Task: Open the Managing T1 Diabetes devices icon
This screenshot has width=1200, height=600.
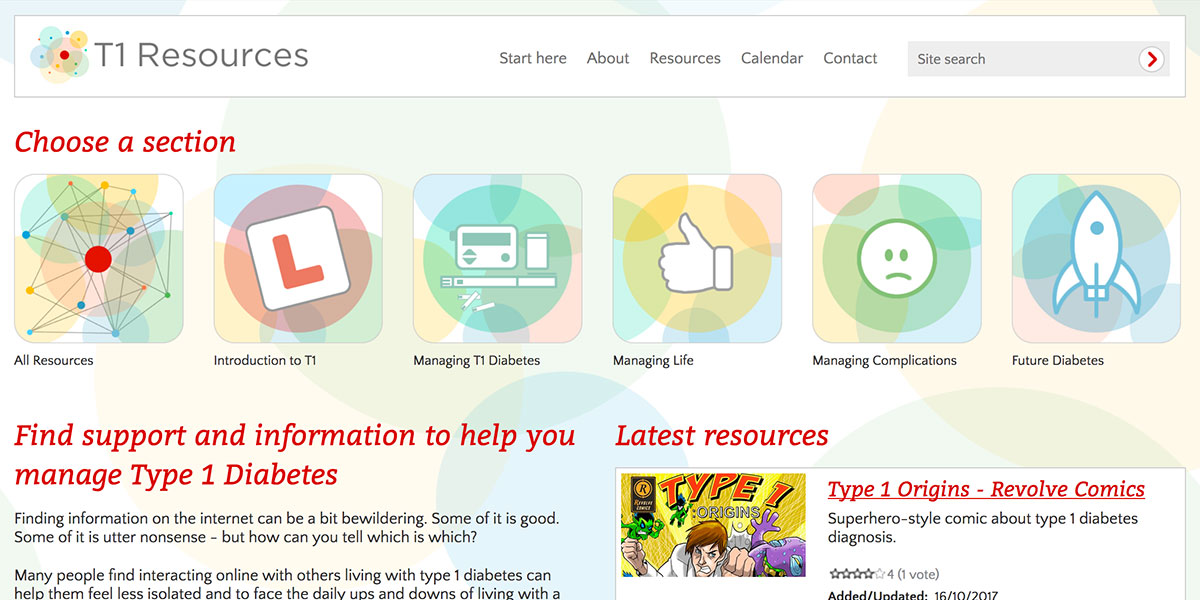Action: point(498,259)
